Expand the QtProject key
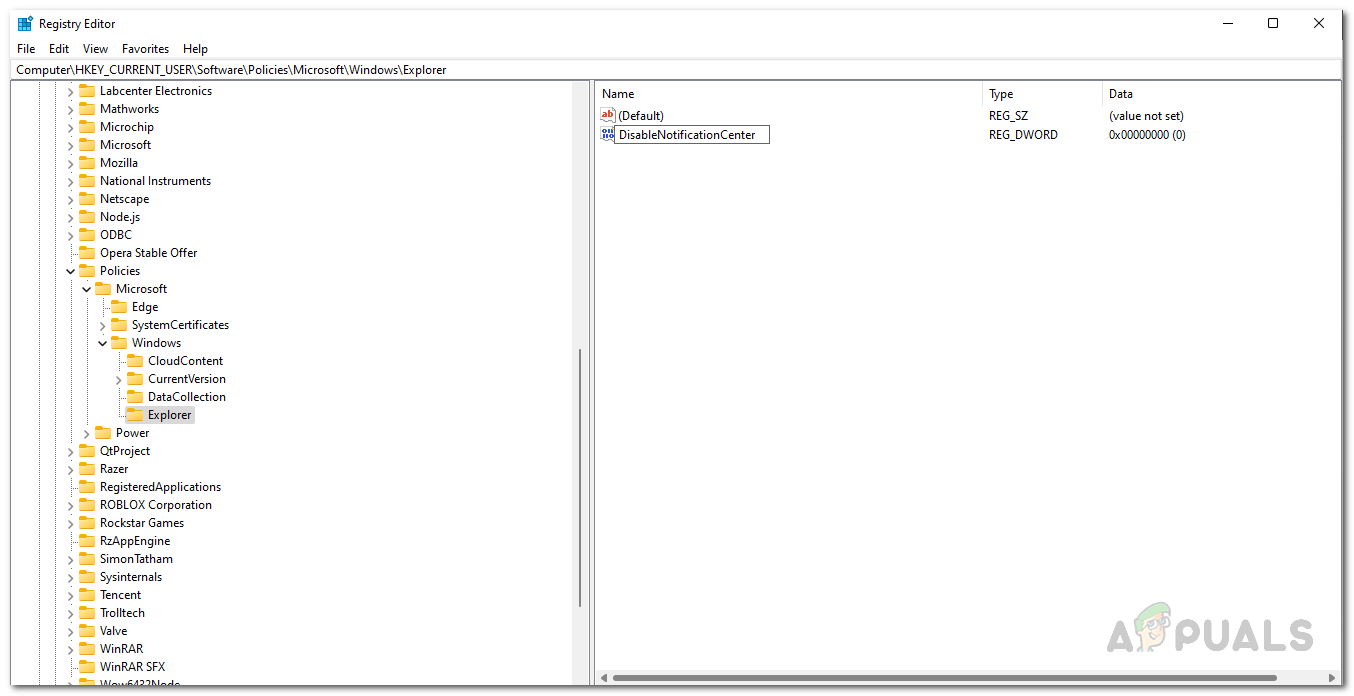The image size is (1354, 696). click(x=70, y=451)
